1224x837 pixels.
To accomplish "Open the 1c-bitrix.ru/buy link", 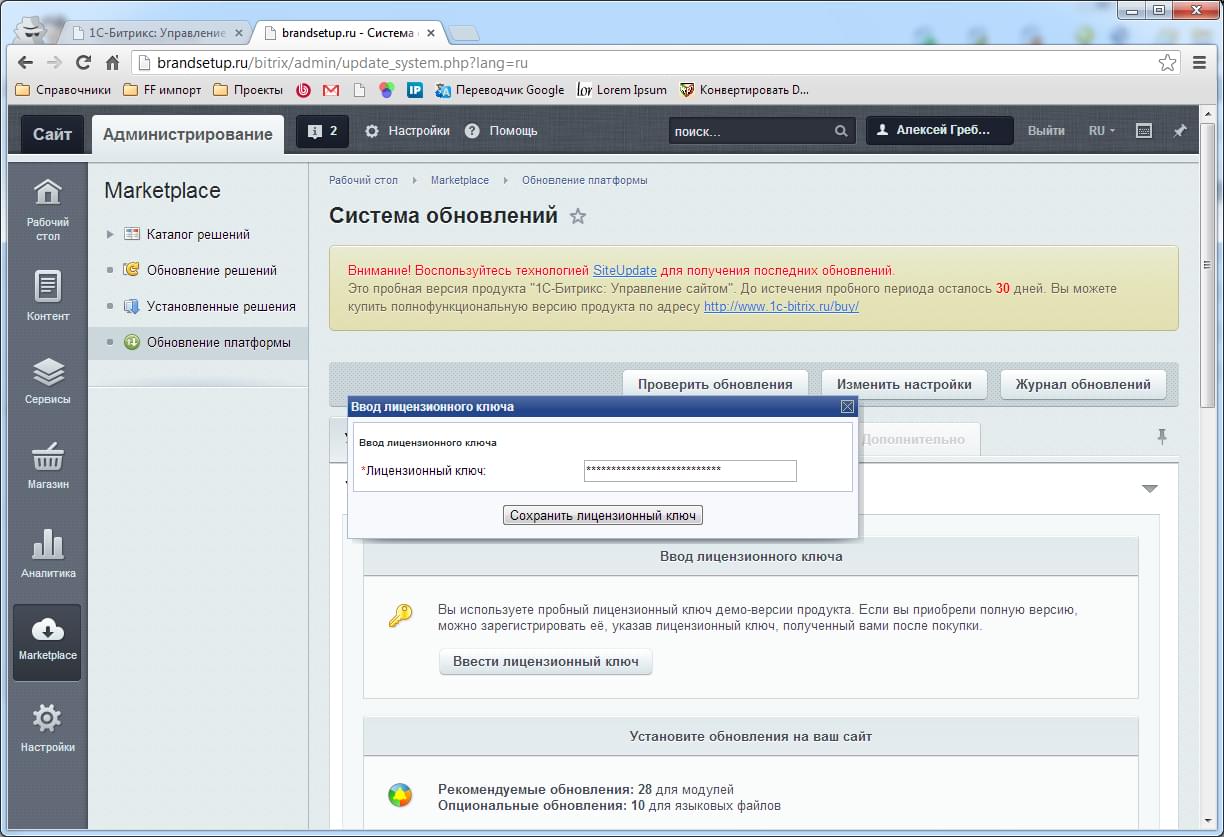I will coord(781,306).
